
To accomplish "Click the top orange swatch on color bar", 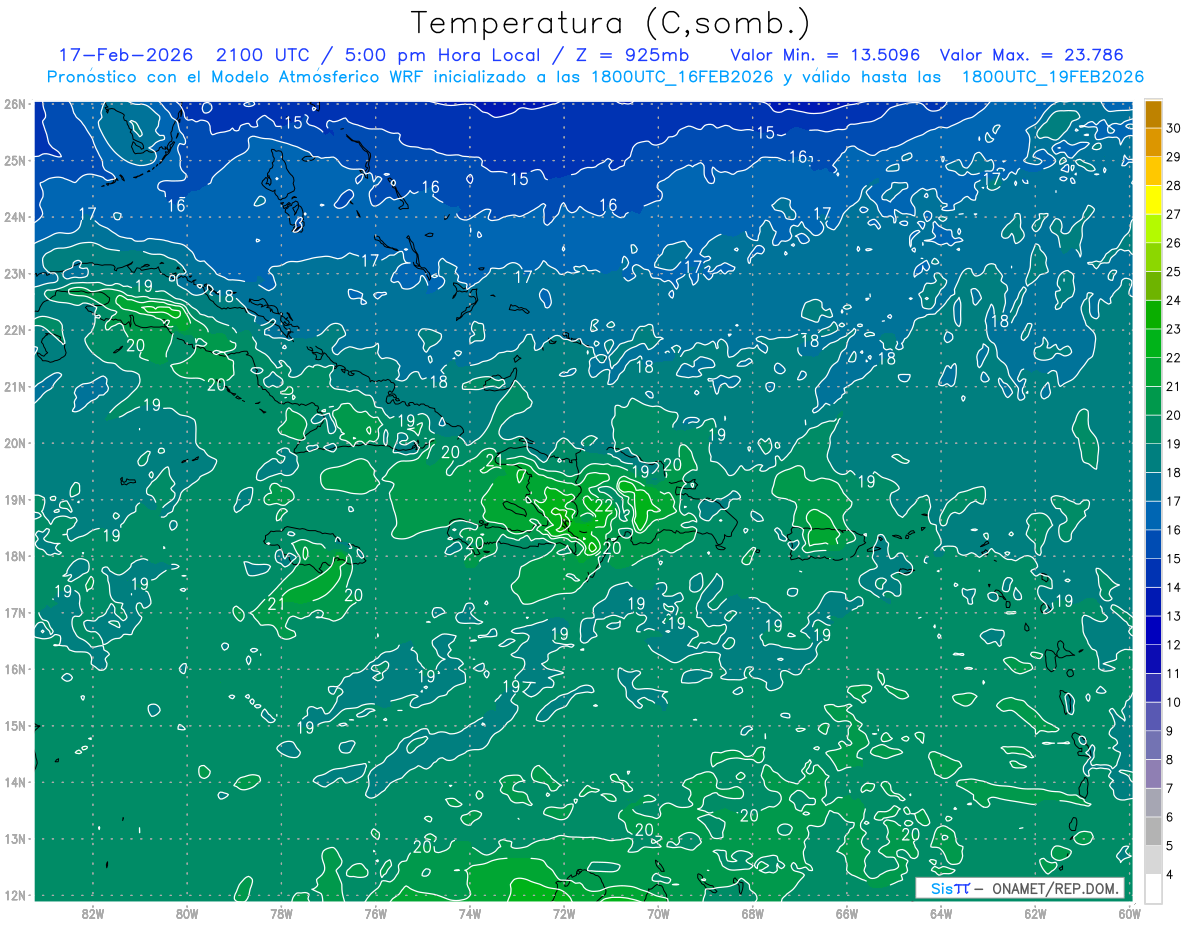I will point(1153,114).
